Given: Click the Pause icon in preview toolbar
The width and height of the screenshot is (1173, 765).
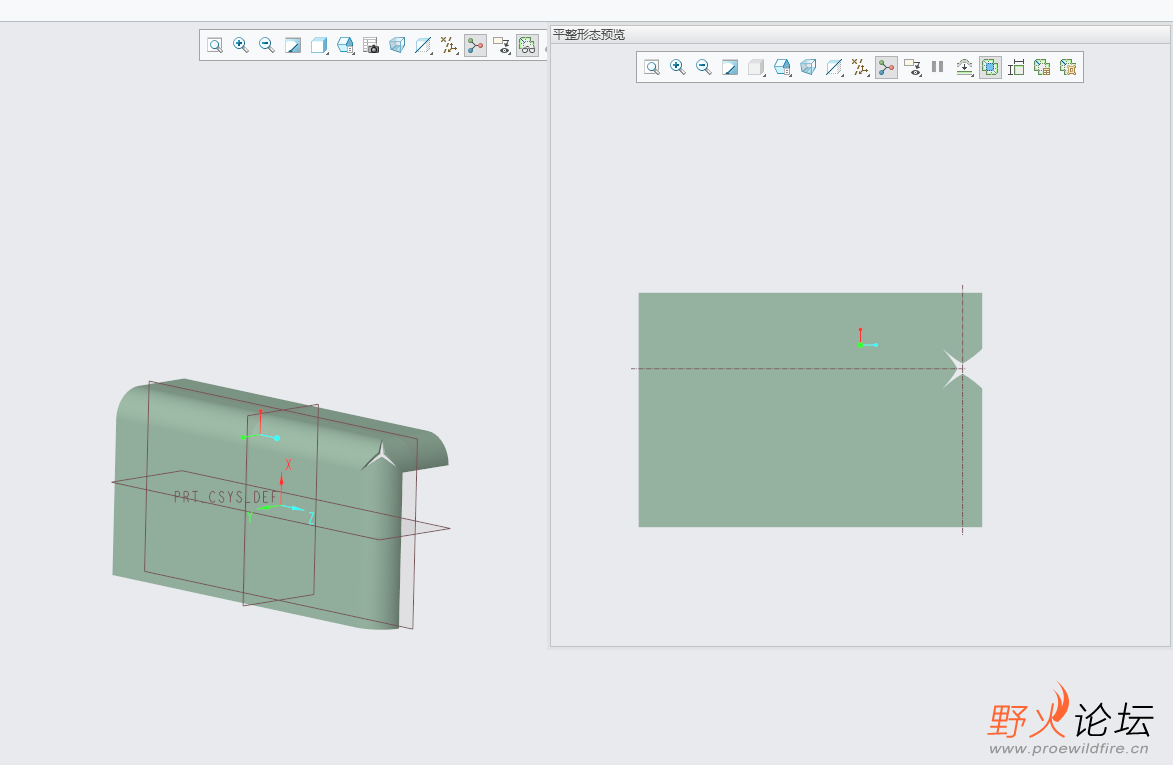Looking at the screenshot, I should coord(937,67).
